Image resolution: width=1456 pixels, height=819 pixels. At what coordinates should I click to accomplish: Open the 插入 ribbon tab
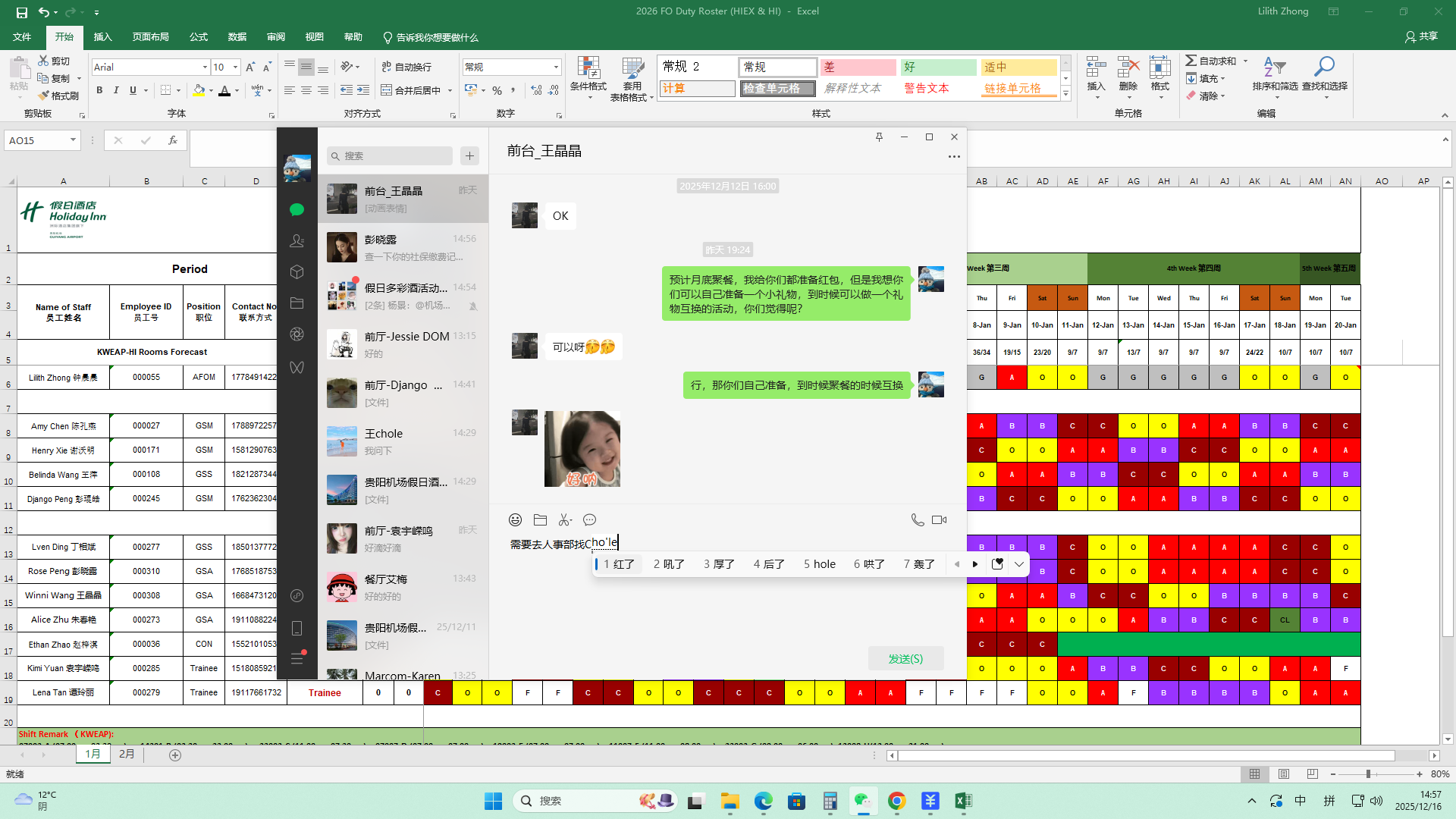pyautogui.click(x=102, y=36)
